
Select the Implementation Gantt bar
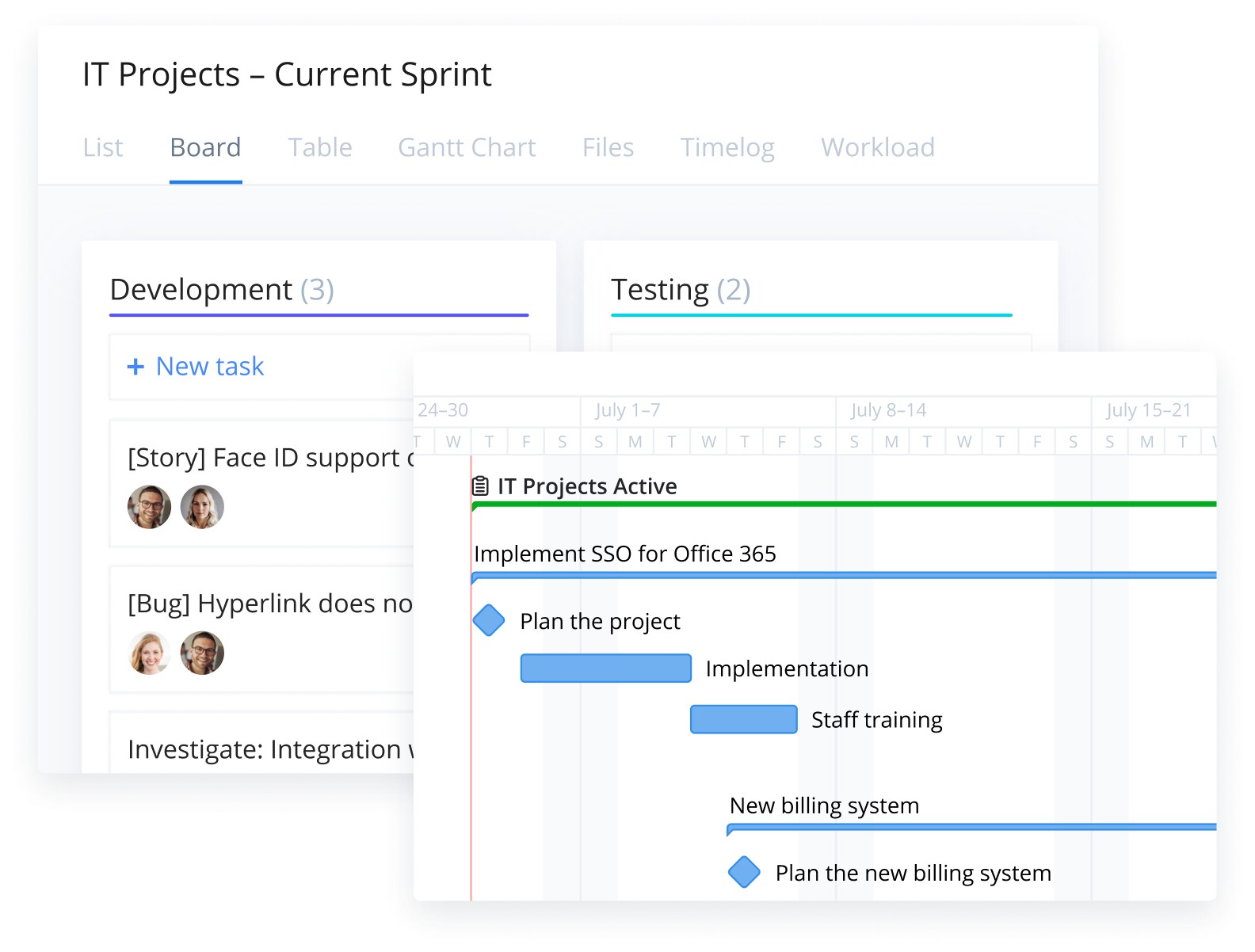[x=606, y=668]
